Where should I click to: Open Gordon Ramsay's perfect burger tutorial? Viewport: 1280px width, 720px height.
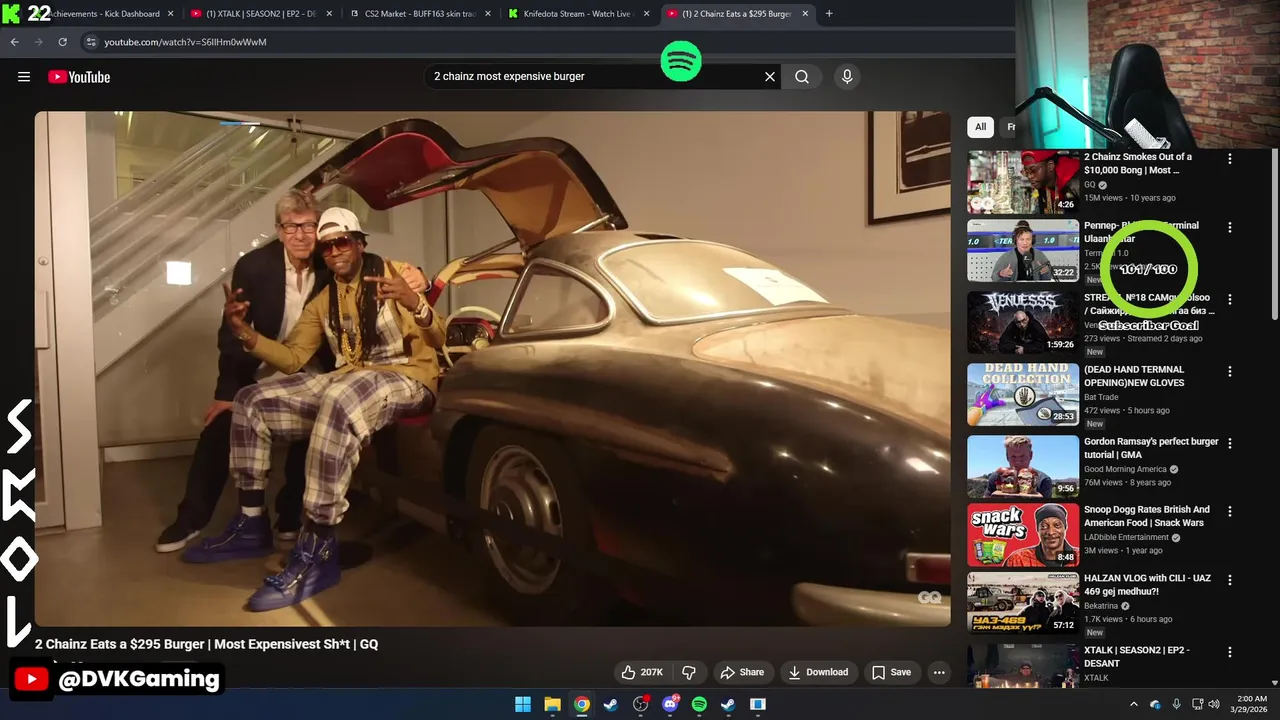(x=1151, y=448)
